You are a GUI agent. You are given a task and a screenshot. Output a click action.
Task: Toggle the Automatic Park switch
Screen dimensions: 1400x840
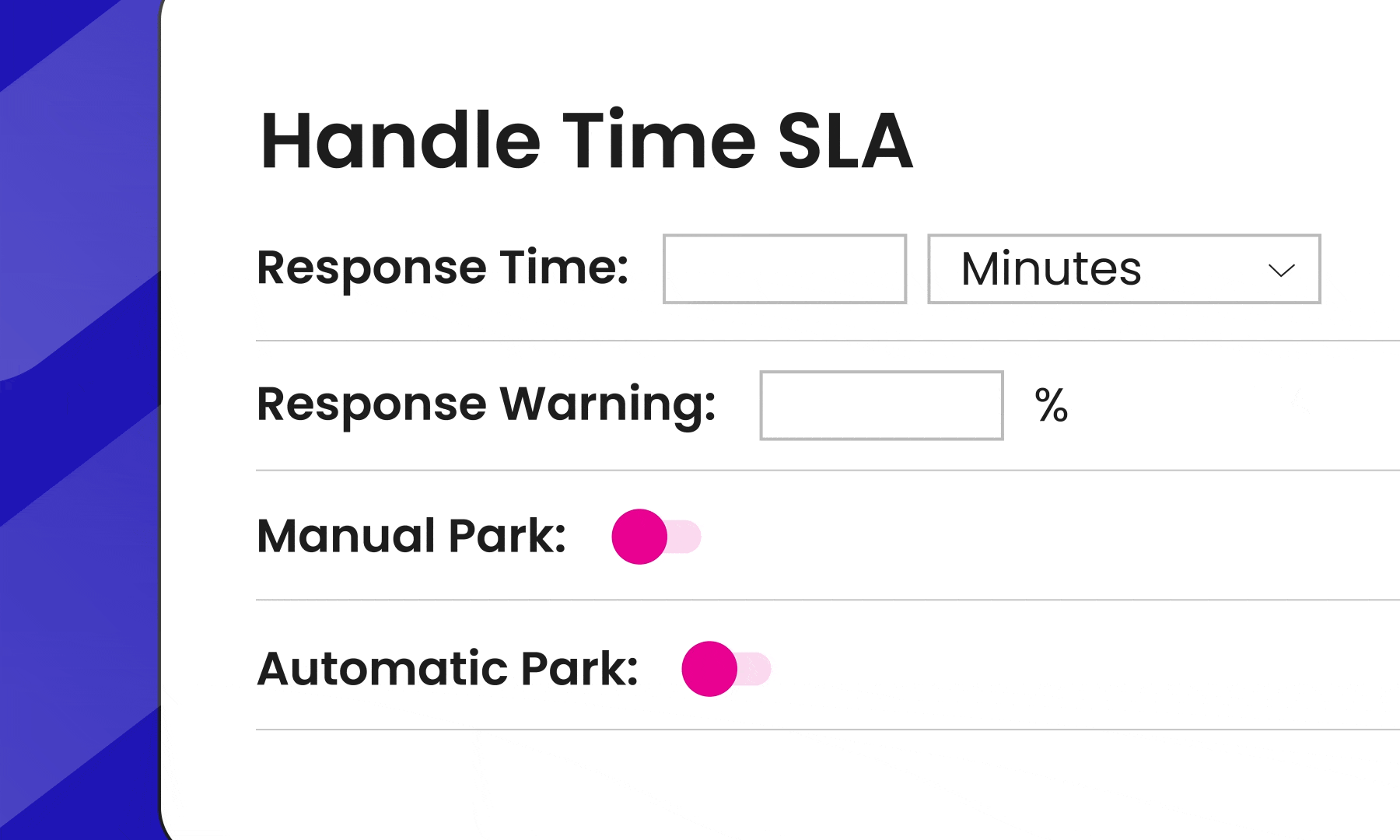[x=726, y=669]
